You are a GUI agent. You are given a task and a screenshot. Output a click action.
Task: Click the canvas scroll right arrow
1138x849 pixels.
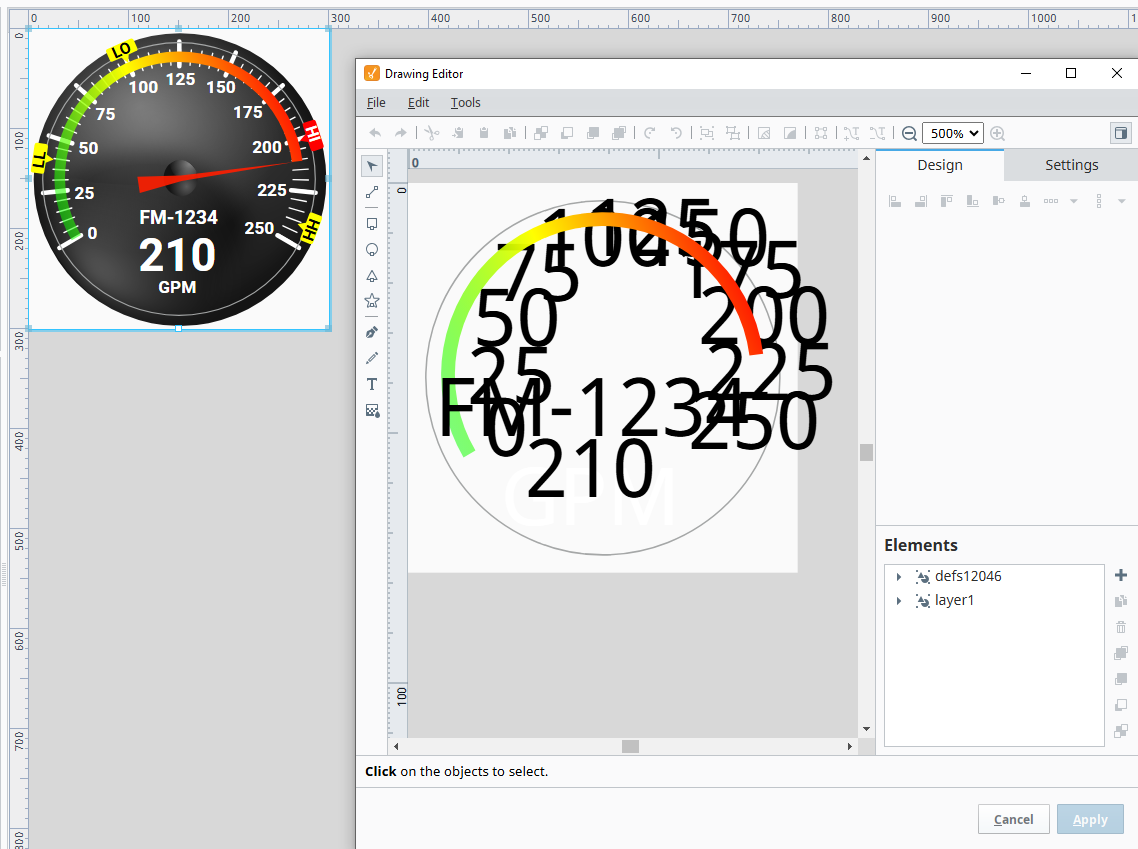pyautogui.click(x=850, y=746)
